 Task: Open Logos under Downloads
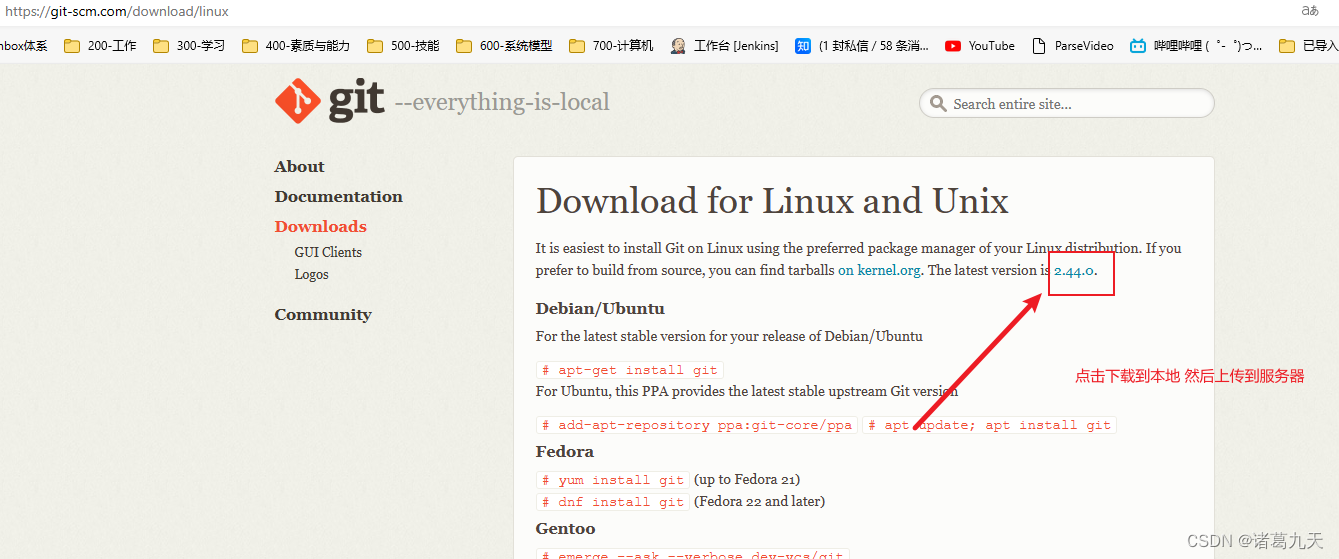pyautogui.click(x=311, y=274)
